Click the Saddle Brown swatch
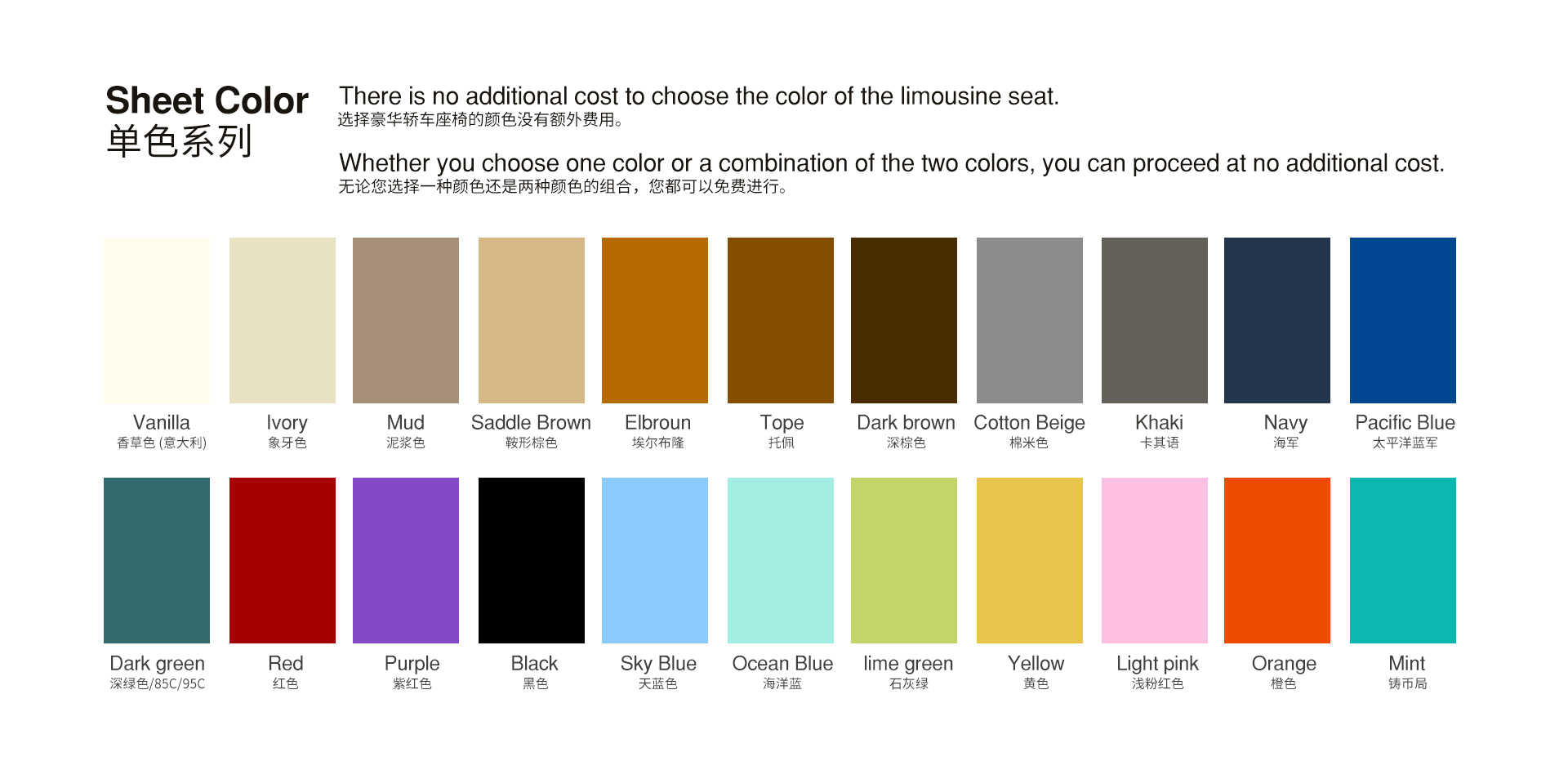Screen dimensions: 1568x761 (x=532, y=320)
